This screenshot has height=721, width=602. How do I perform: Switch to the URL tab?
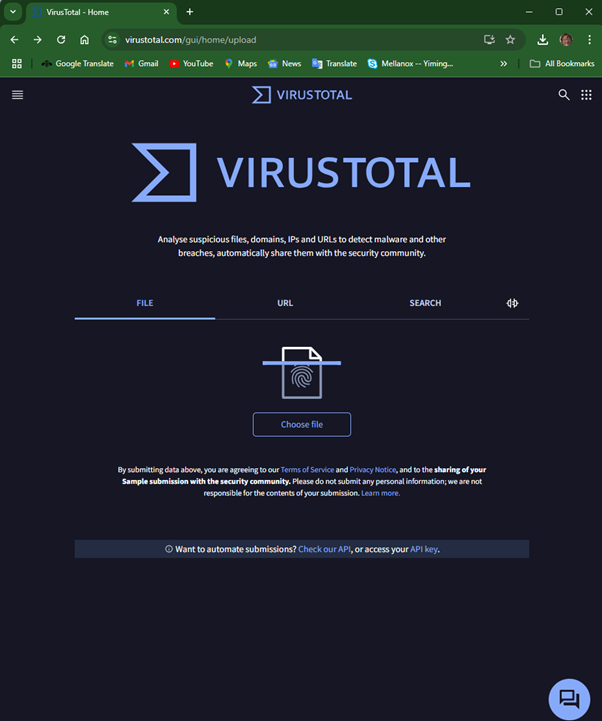[285, 303]
